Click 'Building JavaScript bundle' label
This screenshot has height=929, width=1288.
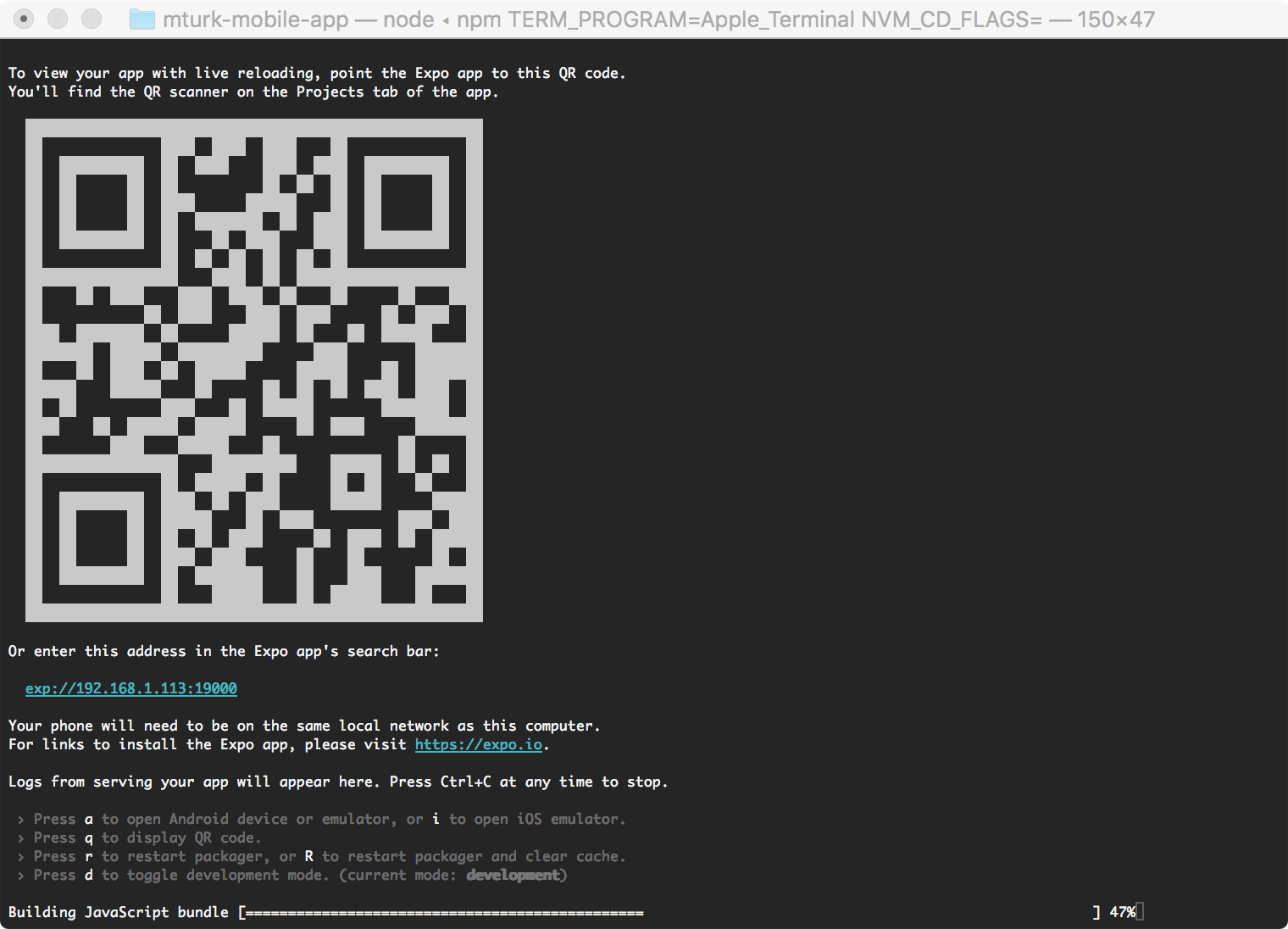click(x=119, y=912)
